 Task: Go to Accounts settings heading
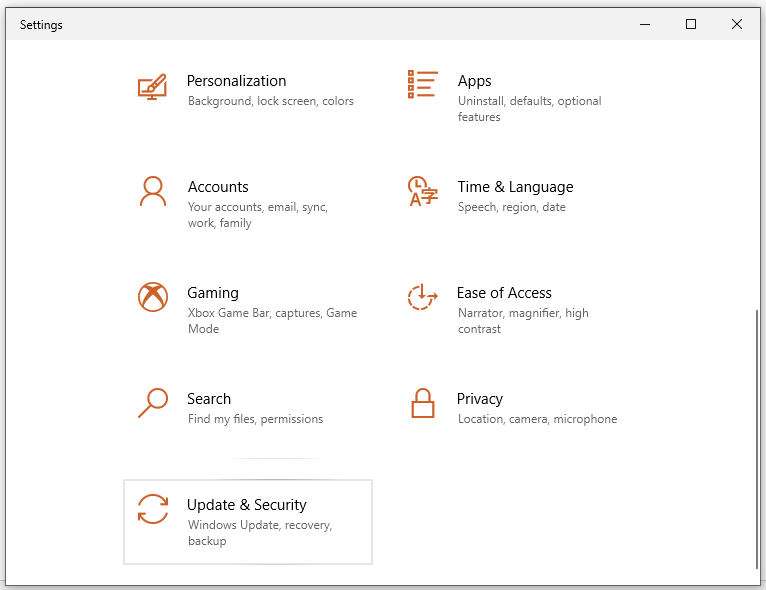click(x=218, y=187)
